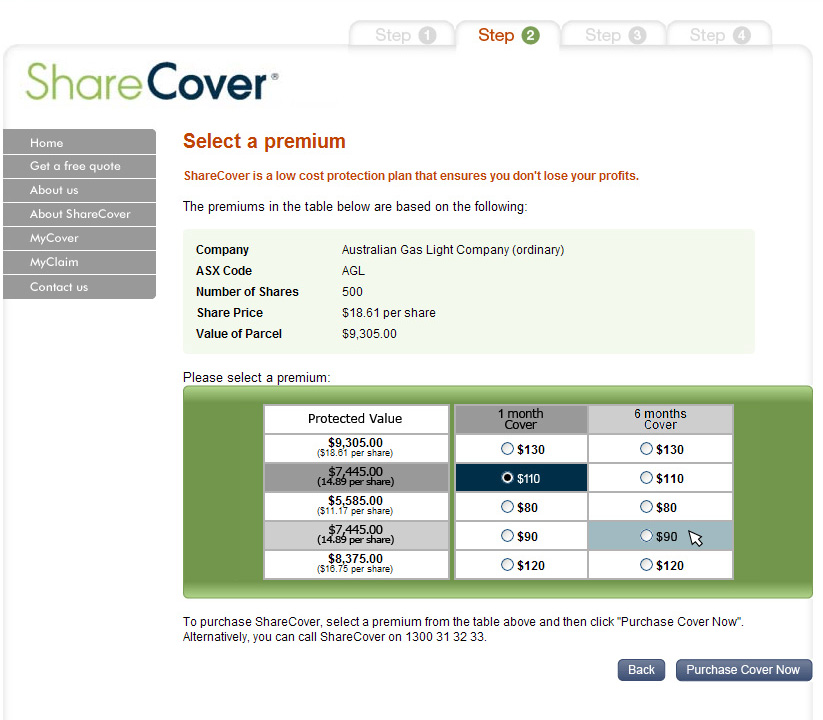Choose $110 premium under 6 months cover
The height and width of the screenshot is (720, 823).
646,478
